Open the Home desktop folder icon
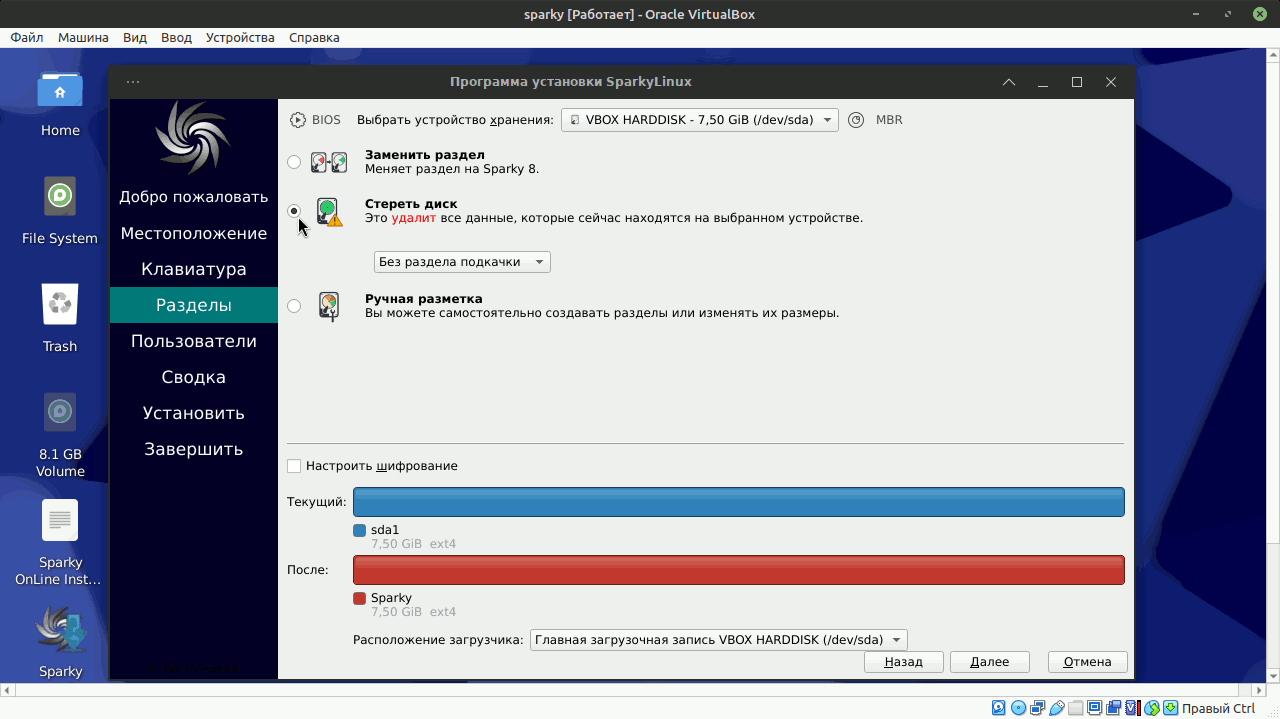This screenshot has height=719, width=1280. [x=60, y=91]
